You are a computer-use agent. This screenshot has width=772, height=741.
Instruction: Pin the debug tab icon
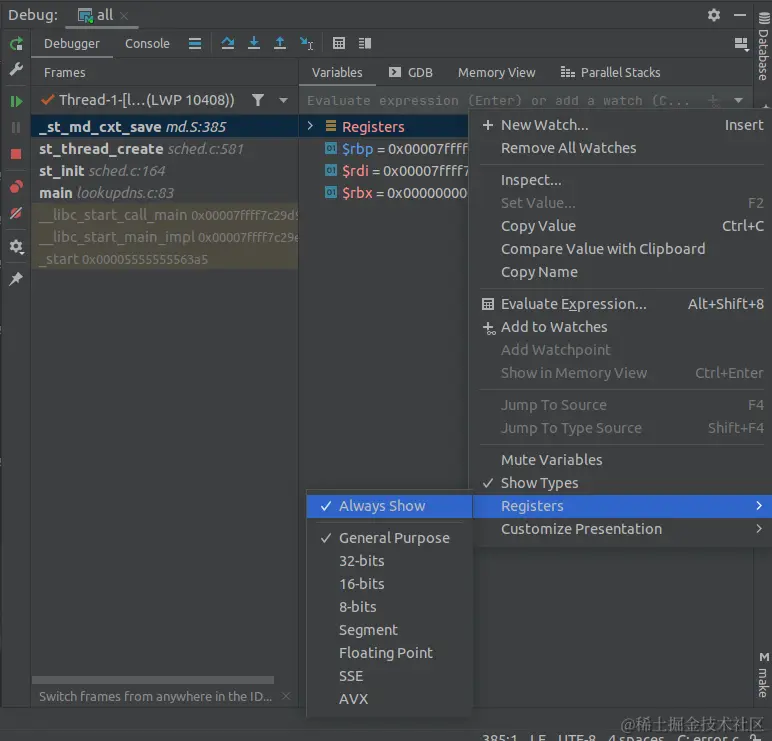click(x=16, y=279)
